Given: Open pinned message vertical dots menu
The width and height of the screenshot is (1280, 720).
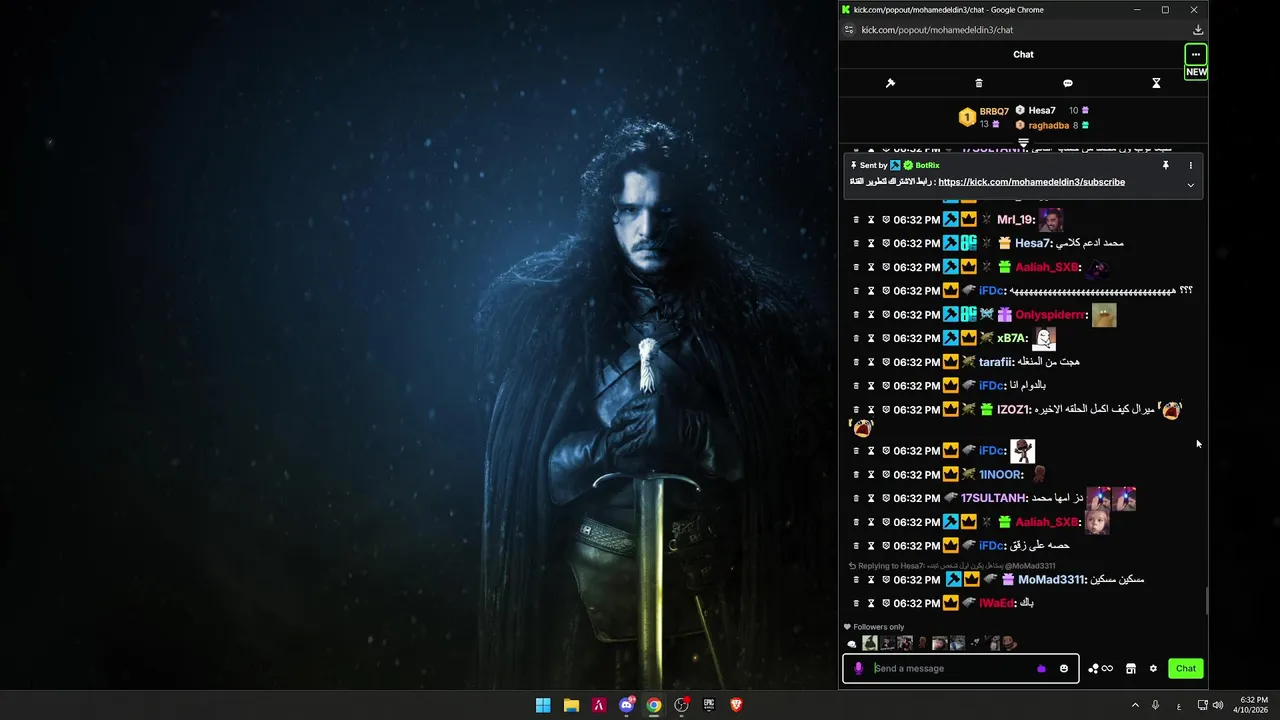Looking at the screenshot, I should pyautogui.click(x=1190, y=165).
